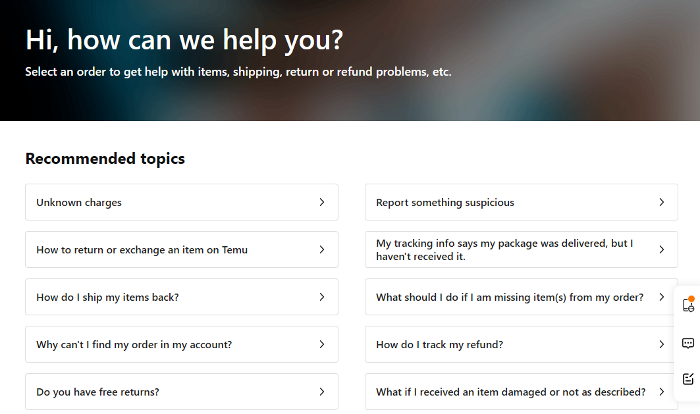Open the chat message icon in sidebar
Viewport: 700px width, 414px height.
point(688,343)
